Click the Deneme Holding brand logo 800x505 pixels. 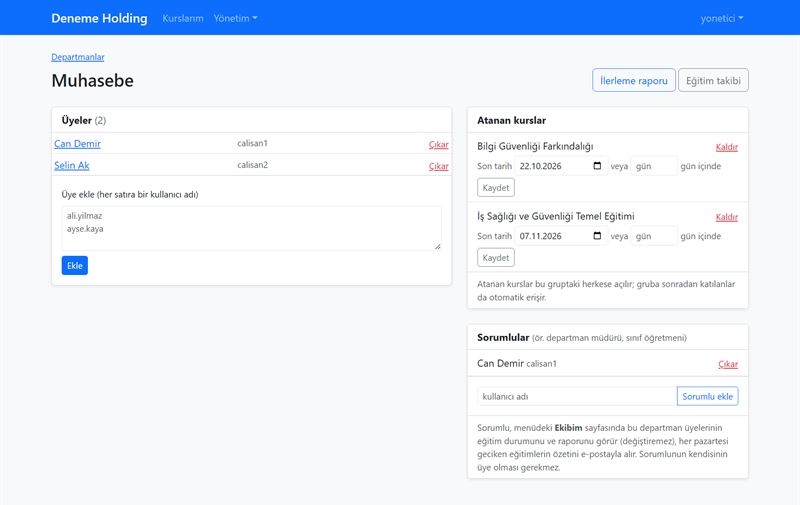pyautogui.click(x=99, y=18)
